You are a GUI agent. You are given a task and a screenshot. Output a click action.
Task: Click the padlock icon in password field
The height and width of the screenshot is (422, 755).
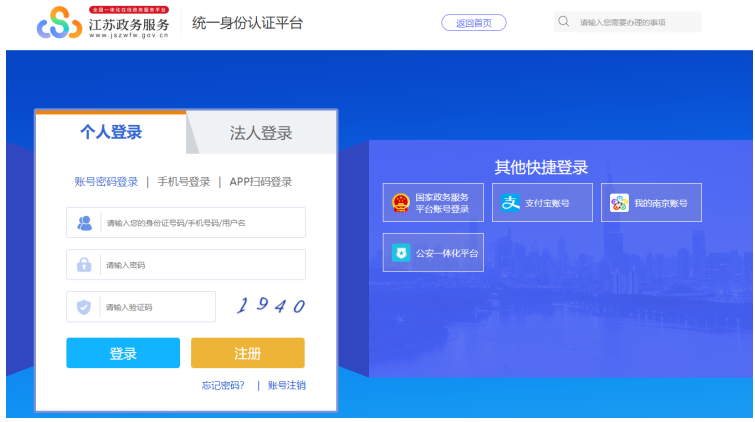pyautogui.click(x=84, y=264)
